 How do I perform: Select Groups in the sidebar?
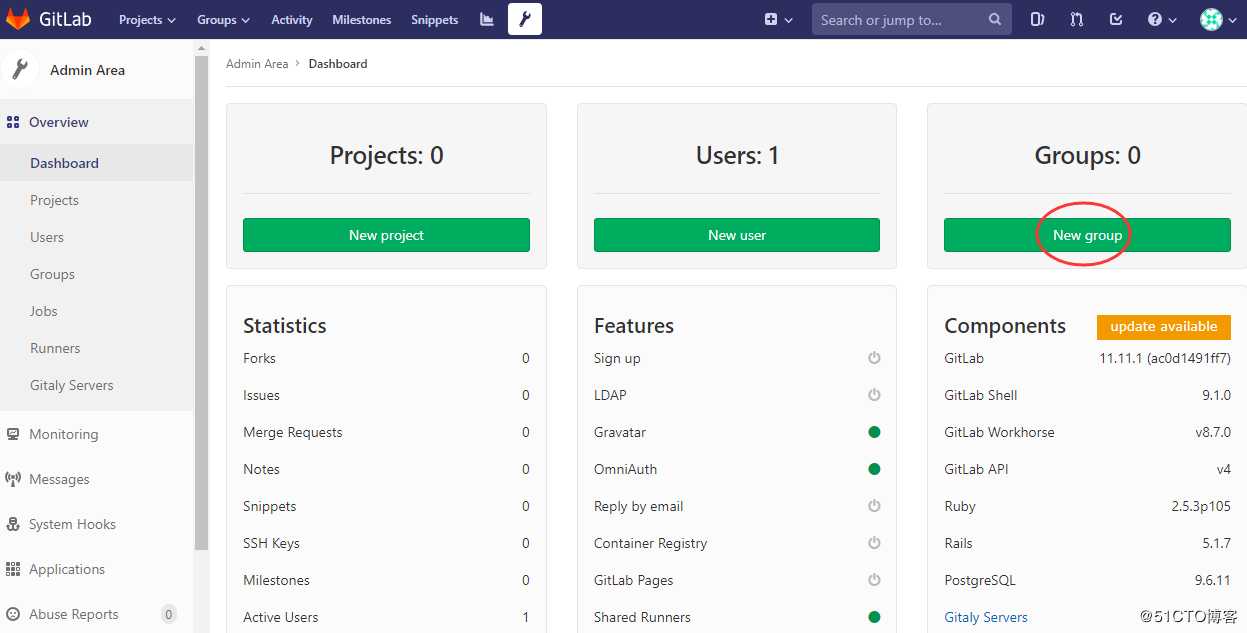pyautogui.click(x=96, y=274)
